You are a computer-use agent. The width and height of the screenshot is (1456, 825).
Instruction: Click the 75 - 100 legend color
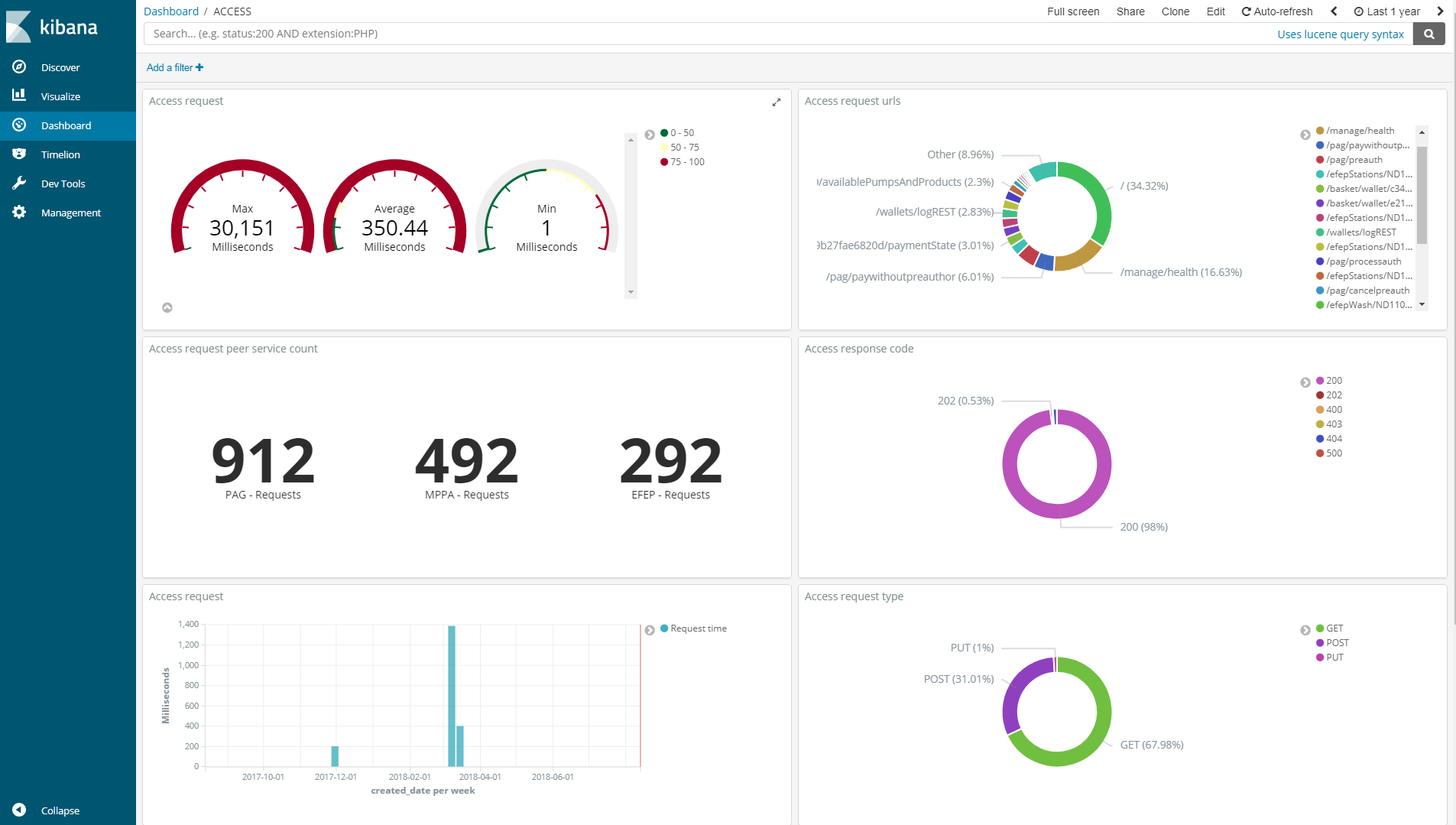pos(664,161)
